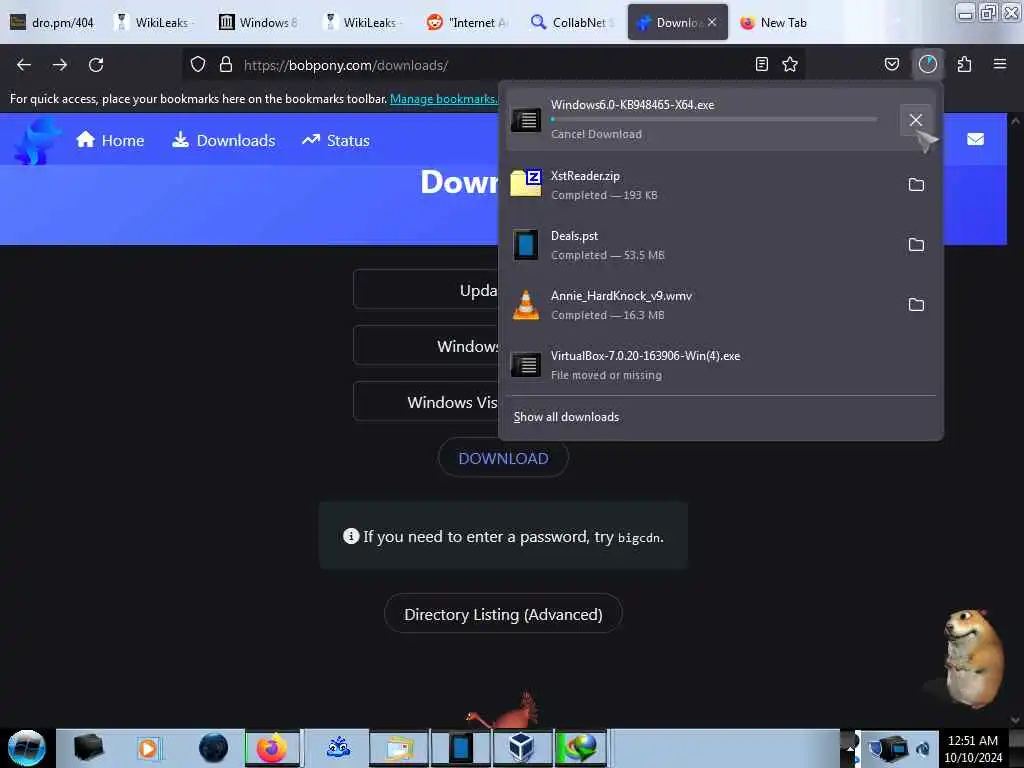The image size is (1024, 768).
Task: Go forward one page
Action: [60, 65]
